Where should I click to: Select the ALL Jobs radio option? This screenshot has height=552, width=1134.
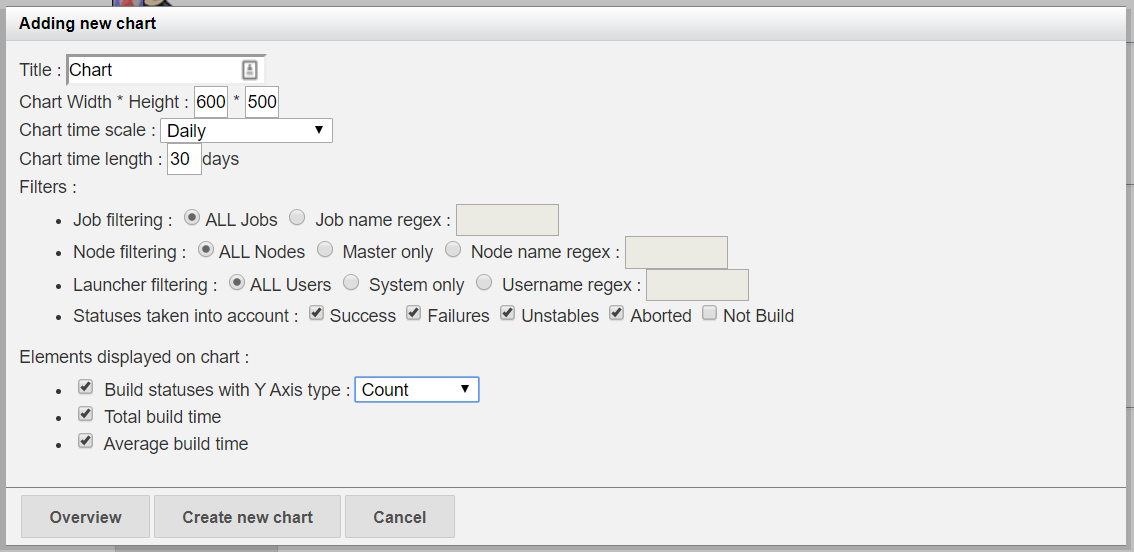coord(192,217)
